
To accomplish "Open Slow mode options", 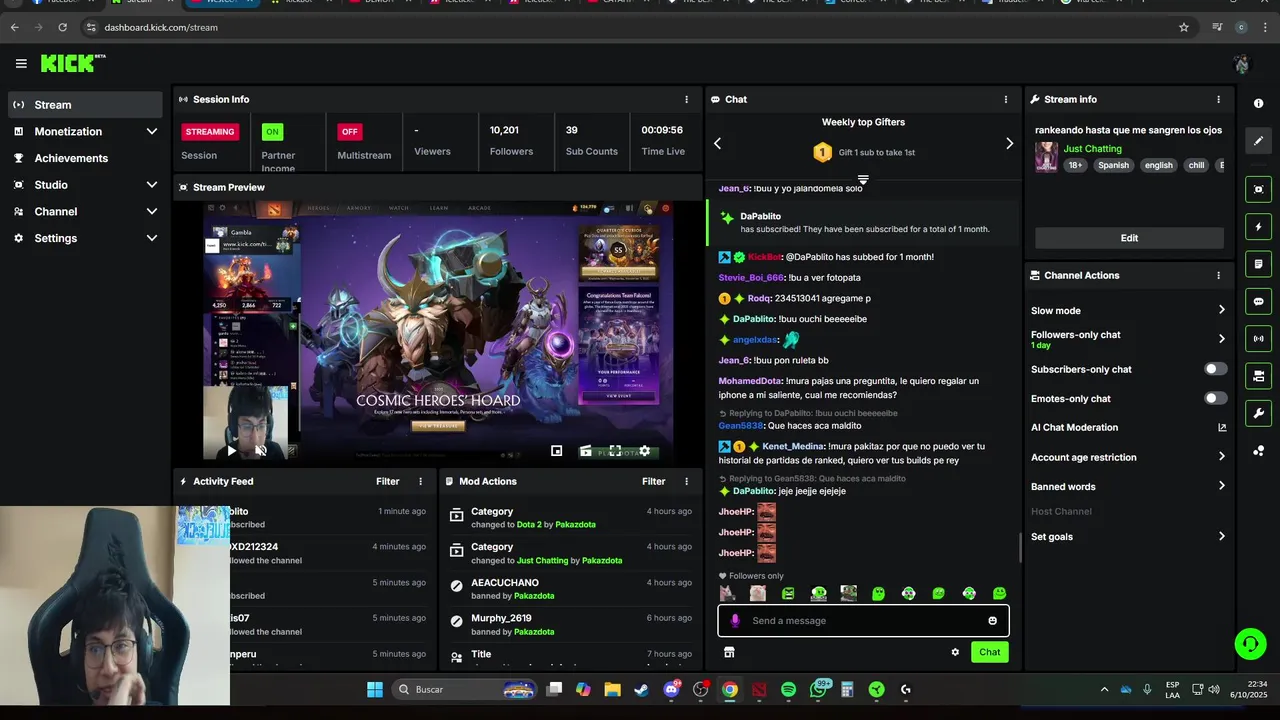I will [1129, 310].
